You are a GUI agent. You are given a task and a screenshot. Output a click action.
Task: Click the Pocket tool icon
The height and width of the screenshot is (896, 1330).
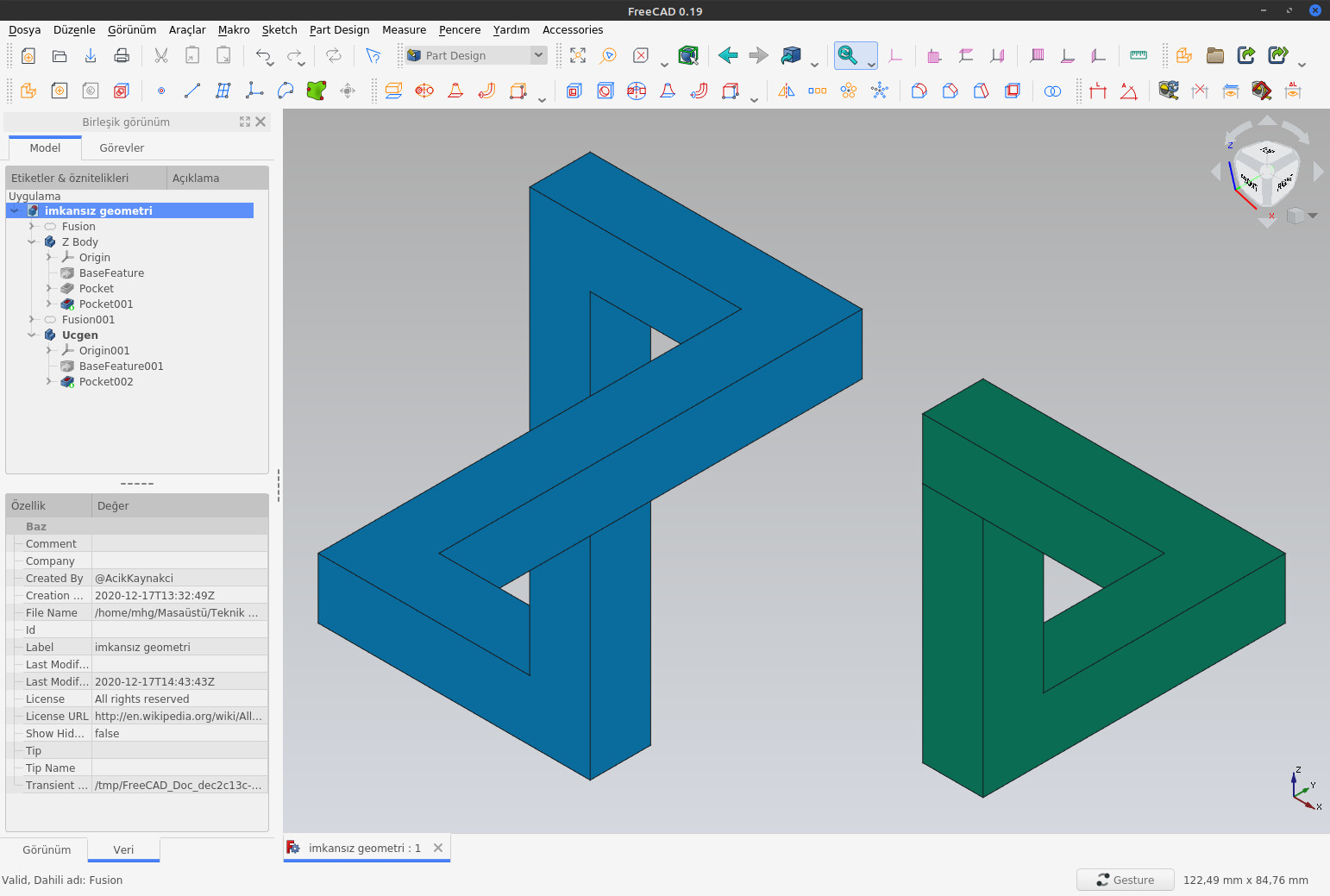point(574,91)
